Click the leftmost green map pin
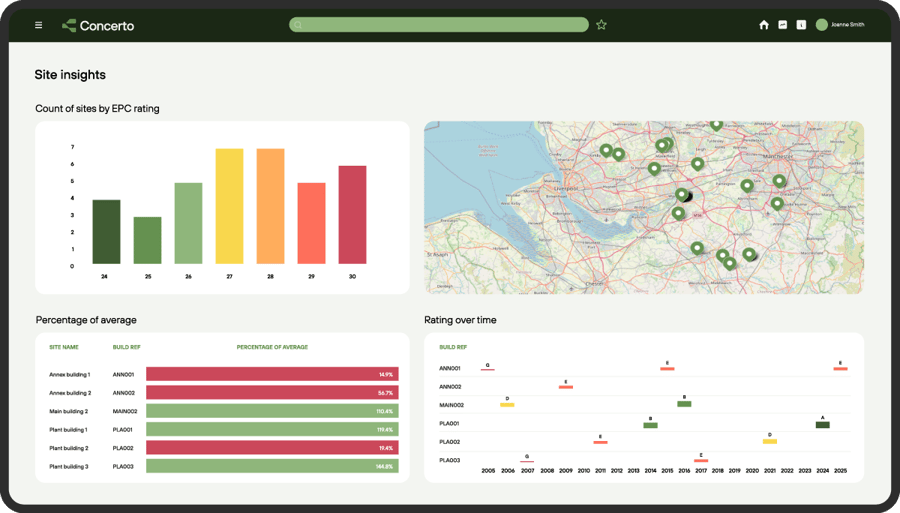The image size is (900, 513). pyautogui.click(x=606, y=150)
